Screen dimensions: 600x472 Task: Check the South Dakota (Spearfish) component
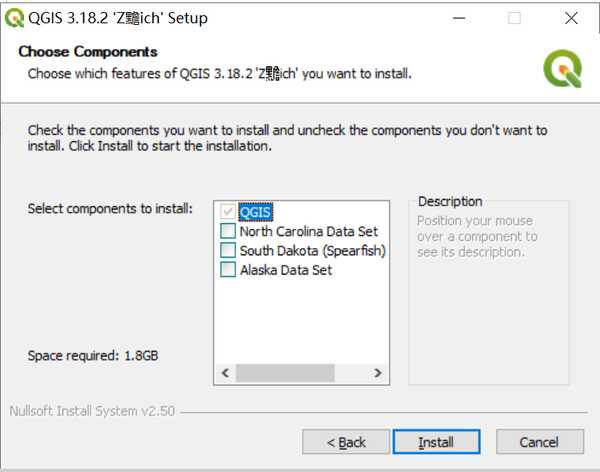tap(228, 251)
